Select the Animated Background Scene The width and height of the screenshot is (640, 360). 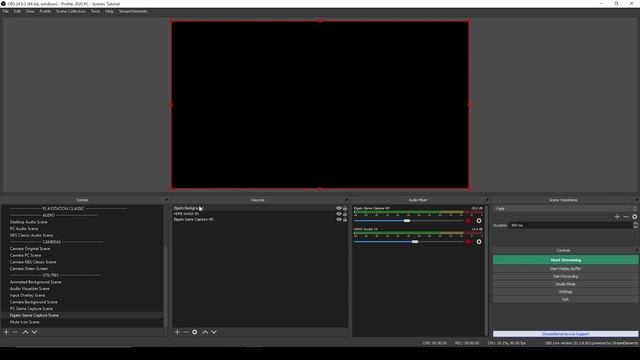click(x=36, y=282)
